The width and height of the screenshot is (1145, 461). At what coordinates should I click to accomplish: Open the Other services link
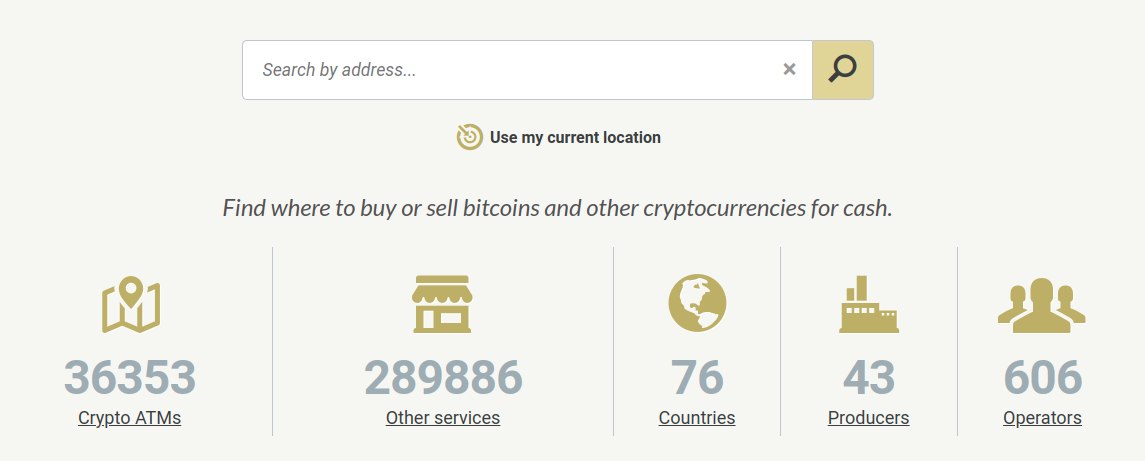443,418
